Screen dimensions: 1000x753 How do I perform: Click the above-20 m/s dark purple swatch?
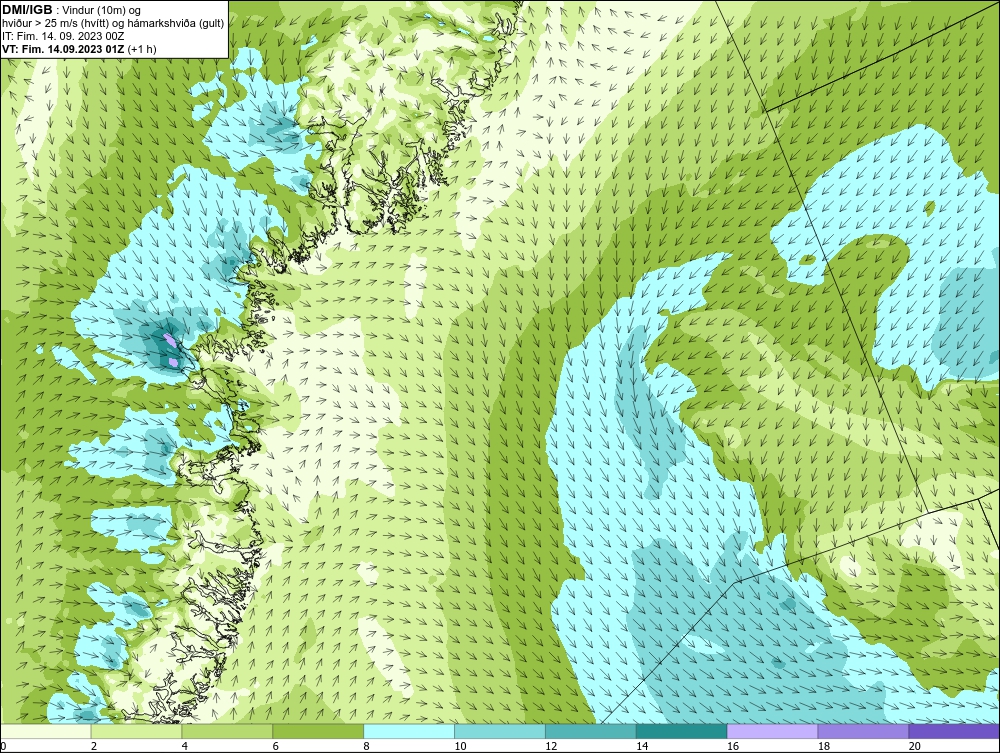[x=954, y=731]
